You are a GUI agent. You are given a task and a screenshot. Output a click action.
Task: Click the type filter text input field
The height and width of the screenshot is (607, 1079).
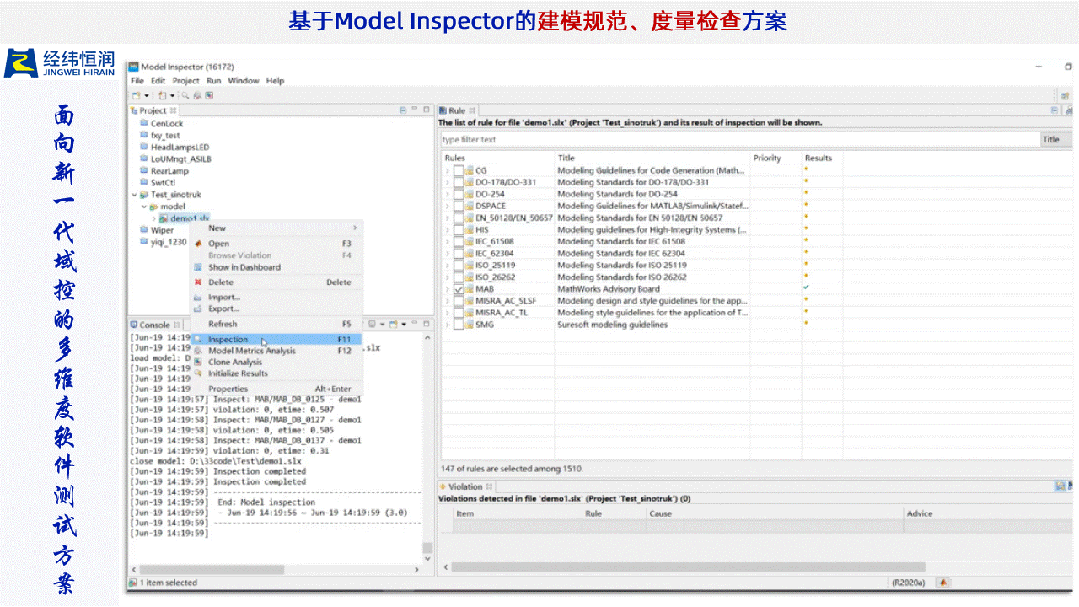pyautogui.click(x=740, y=140)
